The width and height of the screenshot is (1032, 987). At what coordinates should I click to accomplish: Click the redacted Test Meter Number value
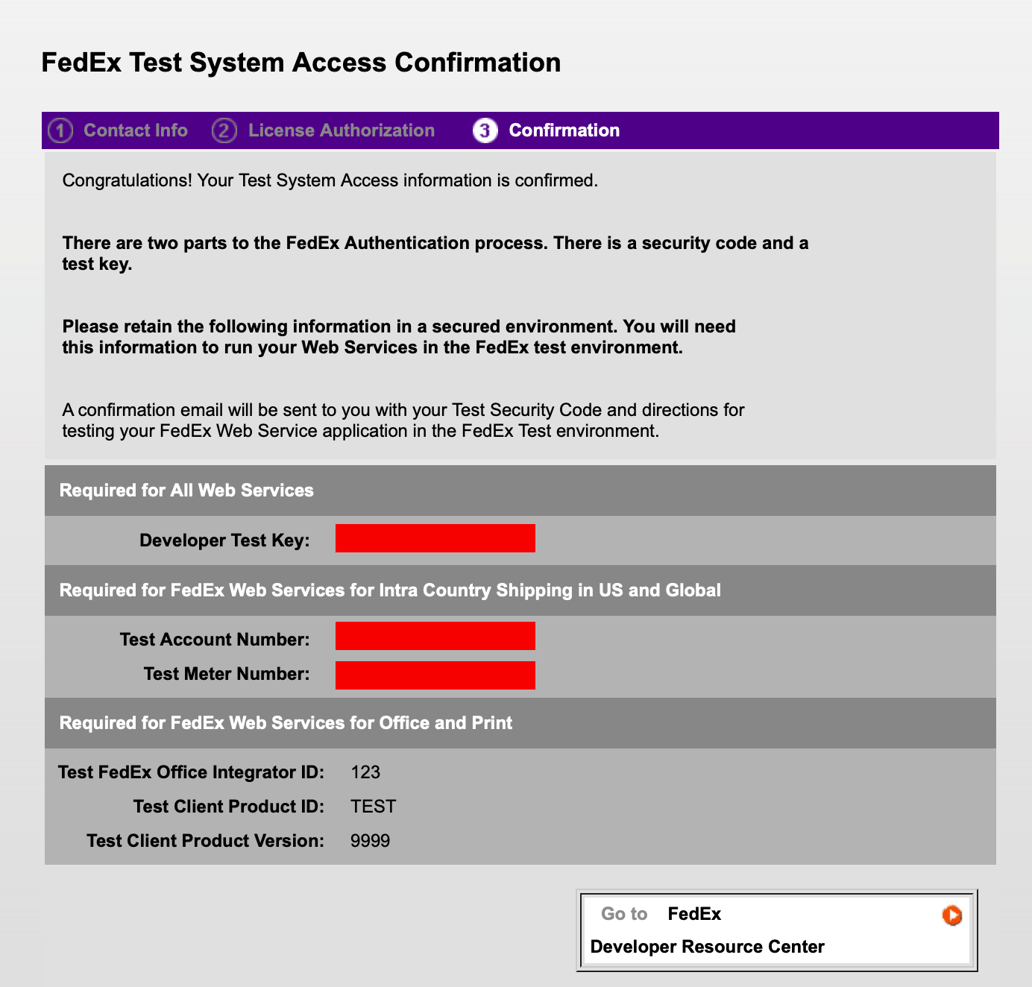[x=435, y=675]
